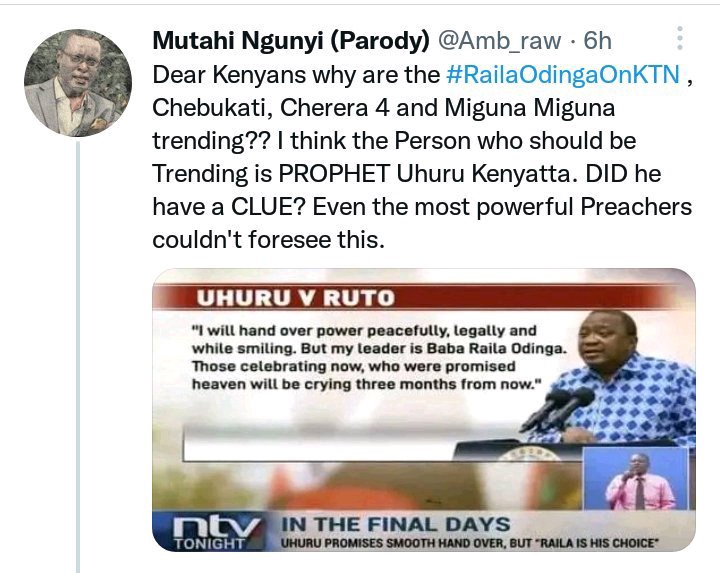The width and height of the screenshot is (720, 573).
Task: Click the presidential seal on the podium
Action: click(x=530, y=456)
